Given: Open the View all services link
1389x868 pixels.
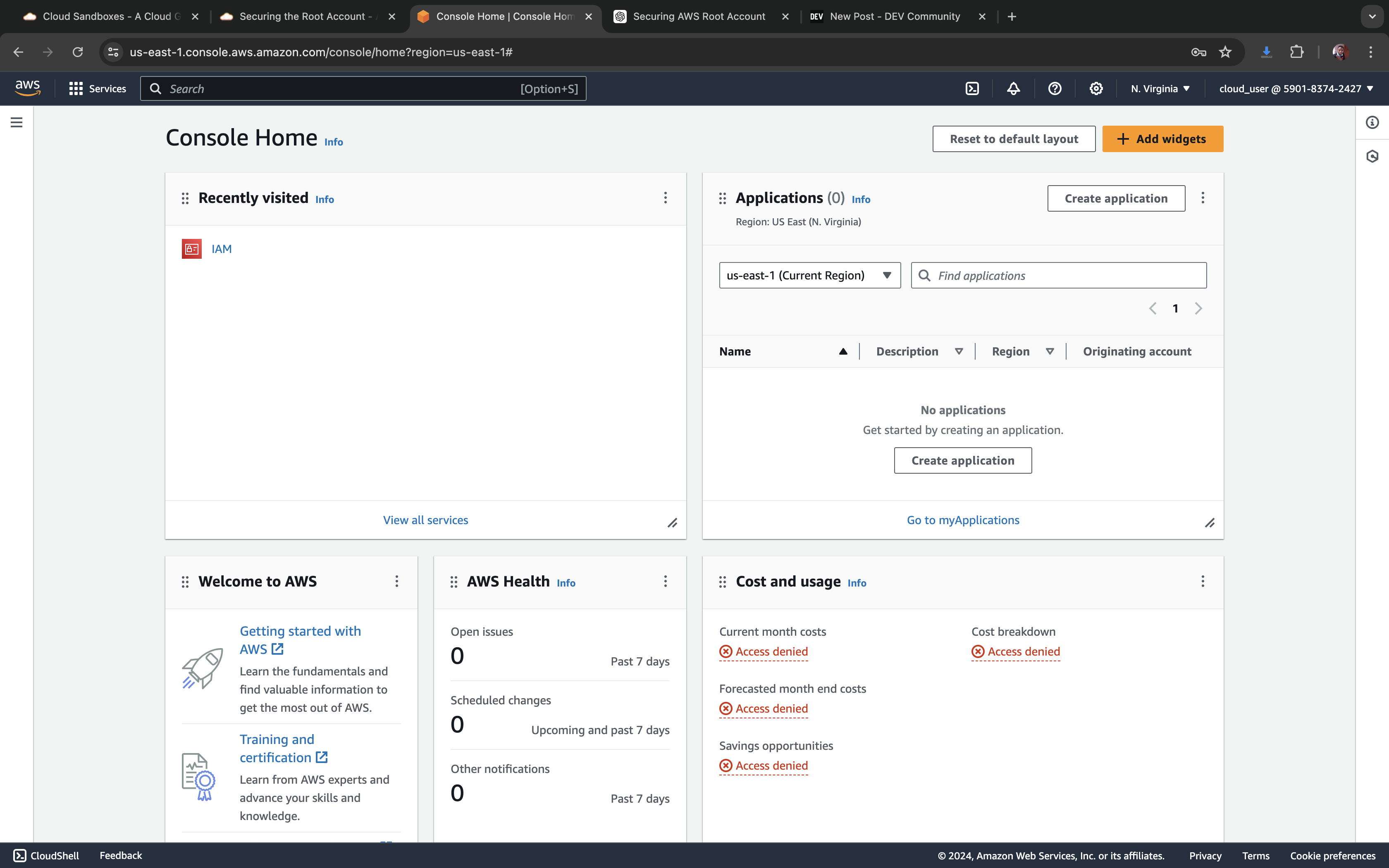Looking at the screenshot, I should tap(425, 520).
